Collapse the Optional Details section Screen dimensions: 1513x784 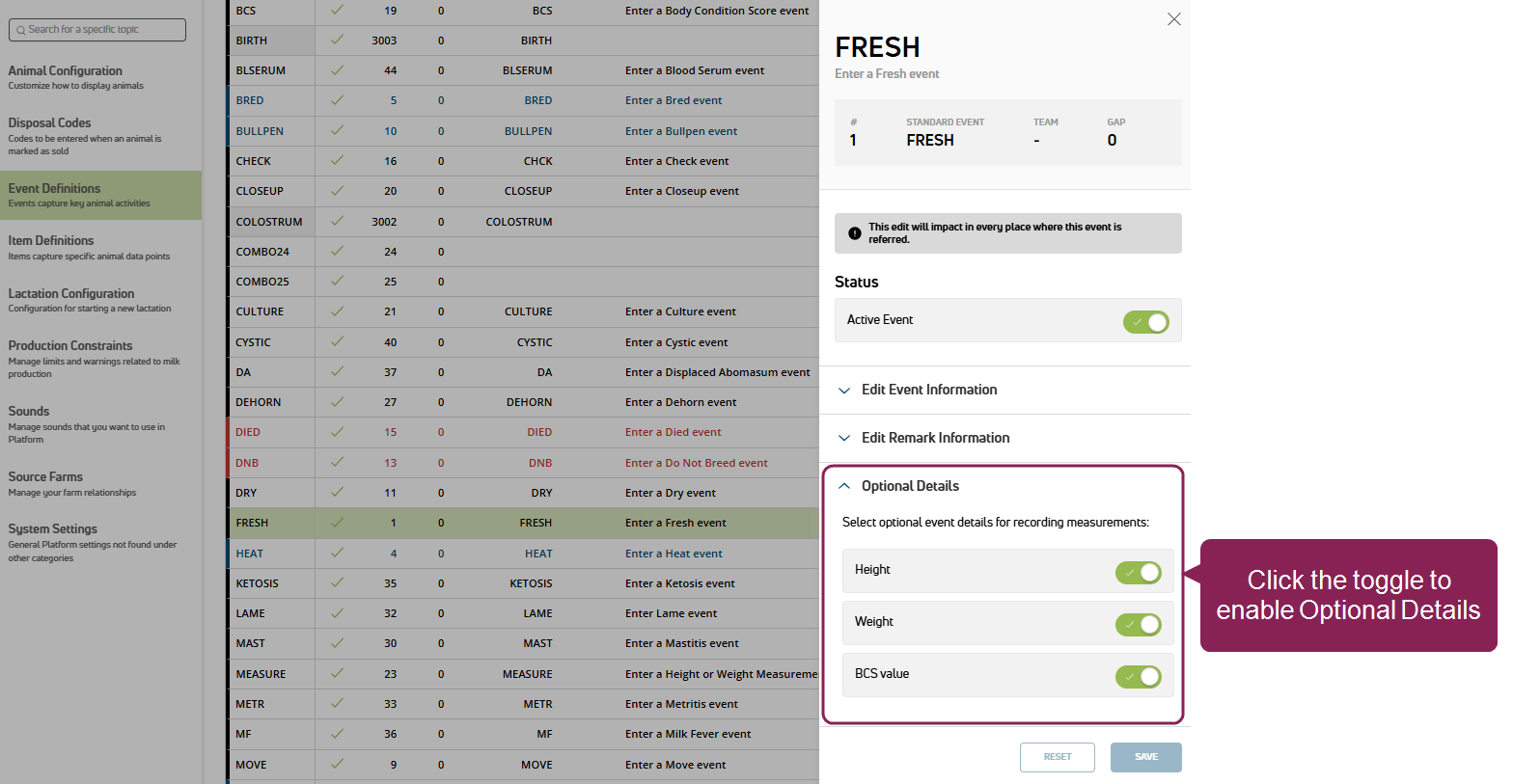(909, 486)
